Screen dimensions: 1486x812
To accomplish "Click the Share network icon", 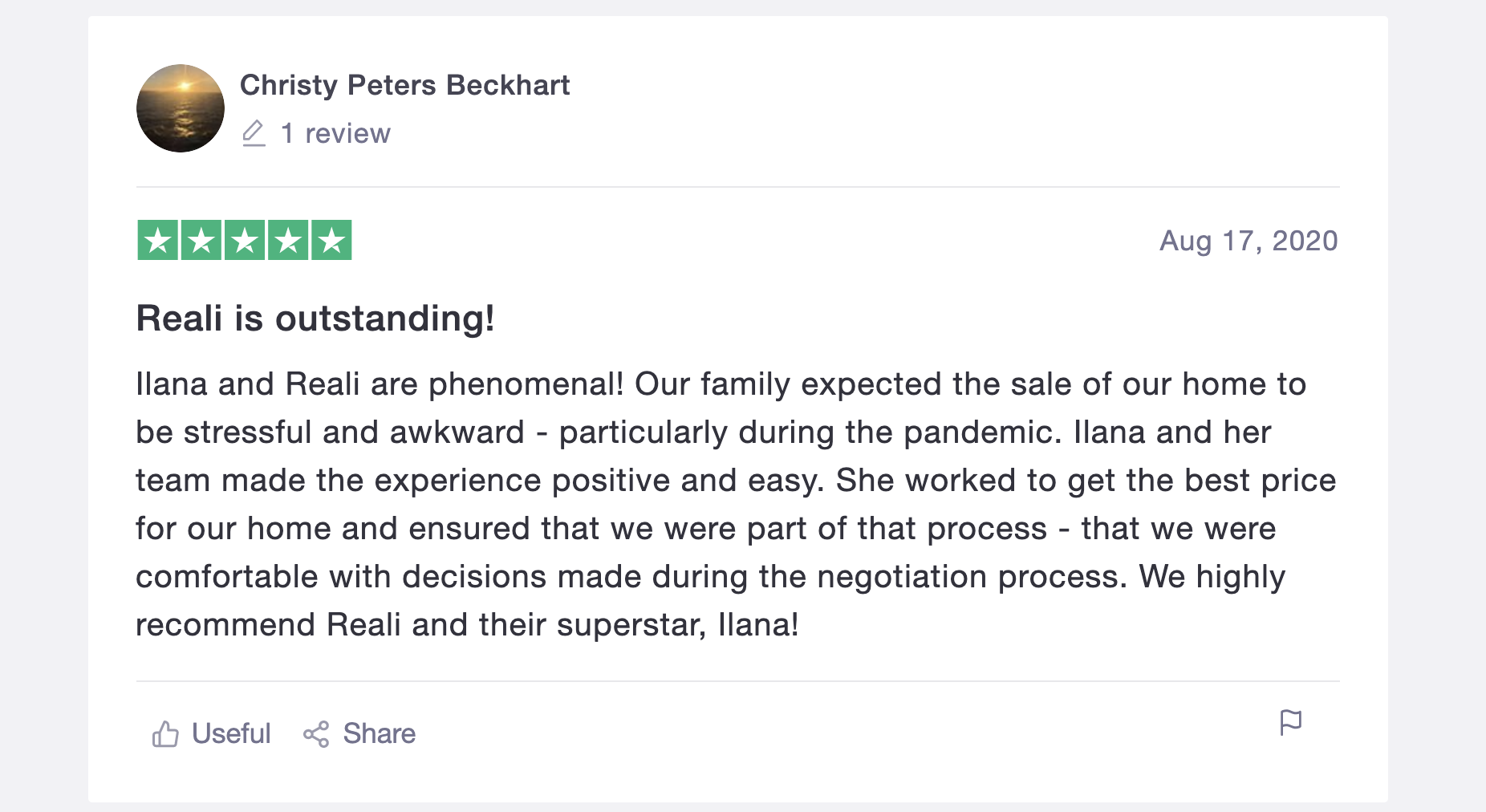I will click(316, 733).
